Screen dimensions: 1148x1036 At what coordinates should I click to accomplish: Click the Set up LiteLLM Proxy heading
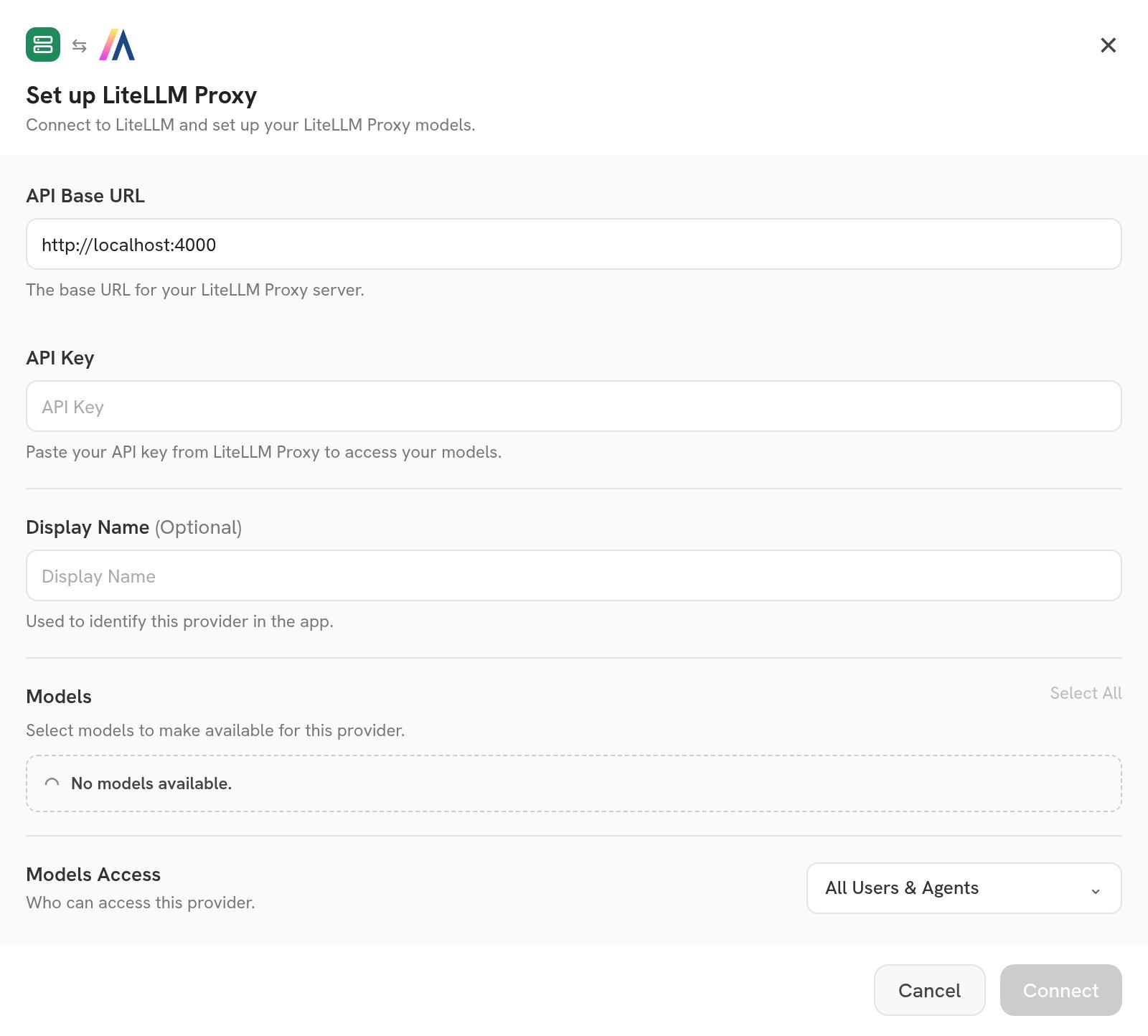(x=141, y=95)
